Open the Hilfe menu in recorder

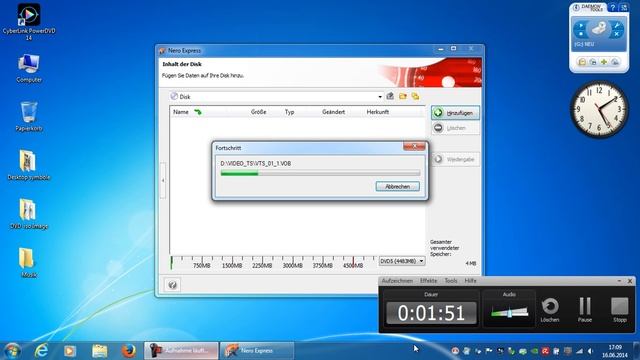tap(470, 281)
